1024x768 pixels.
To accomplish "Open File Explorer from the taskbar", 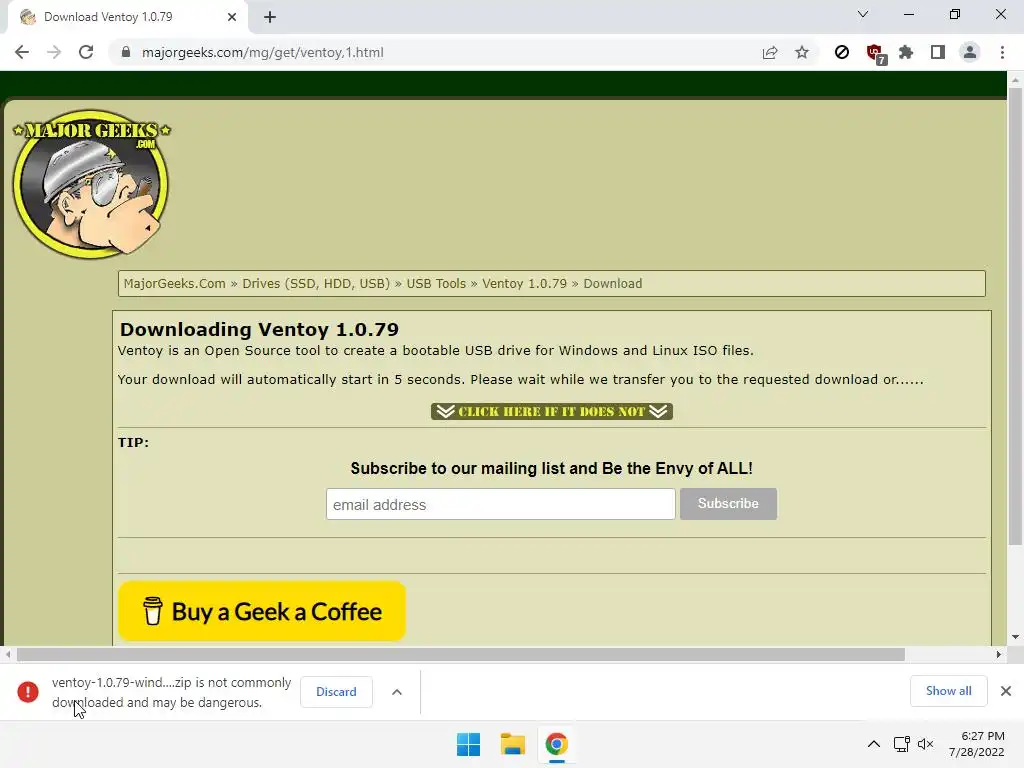I will click(x=513, y=744).
